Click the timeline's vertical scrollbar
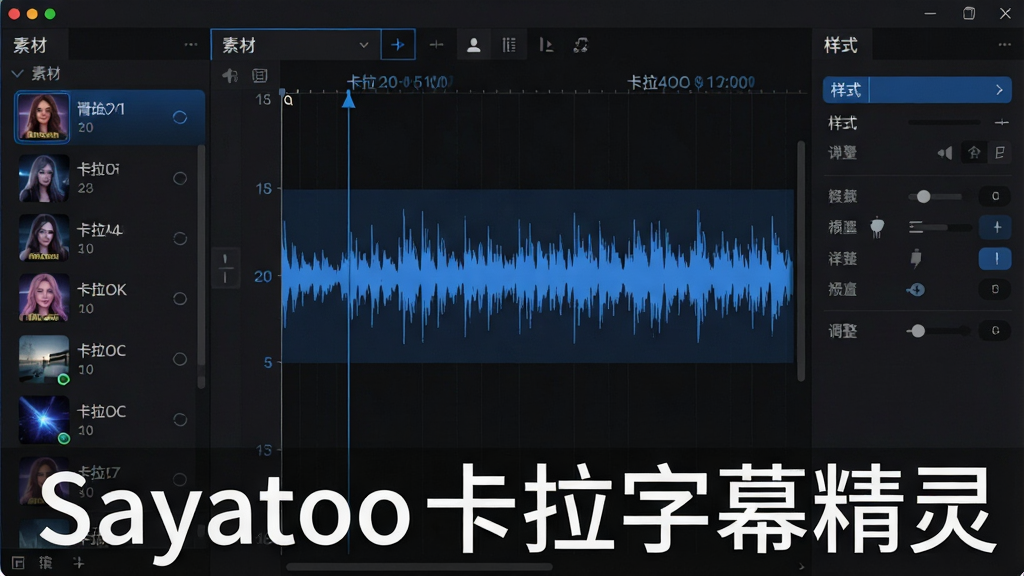 pyautogui.click(x=801, y=261)
